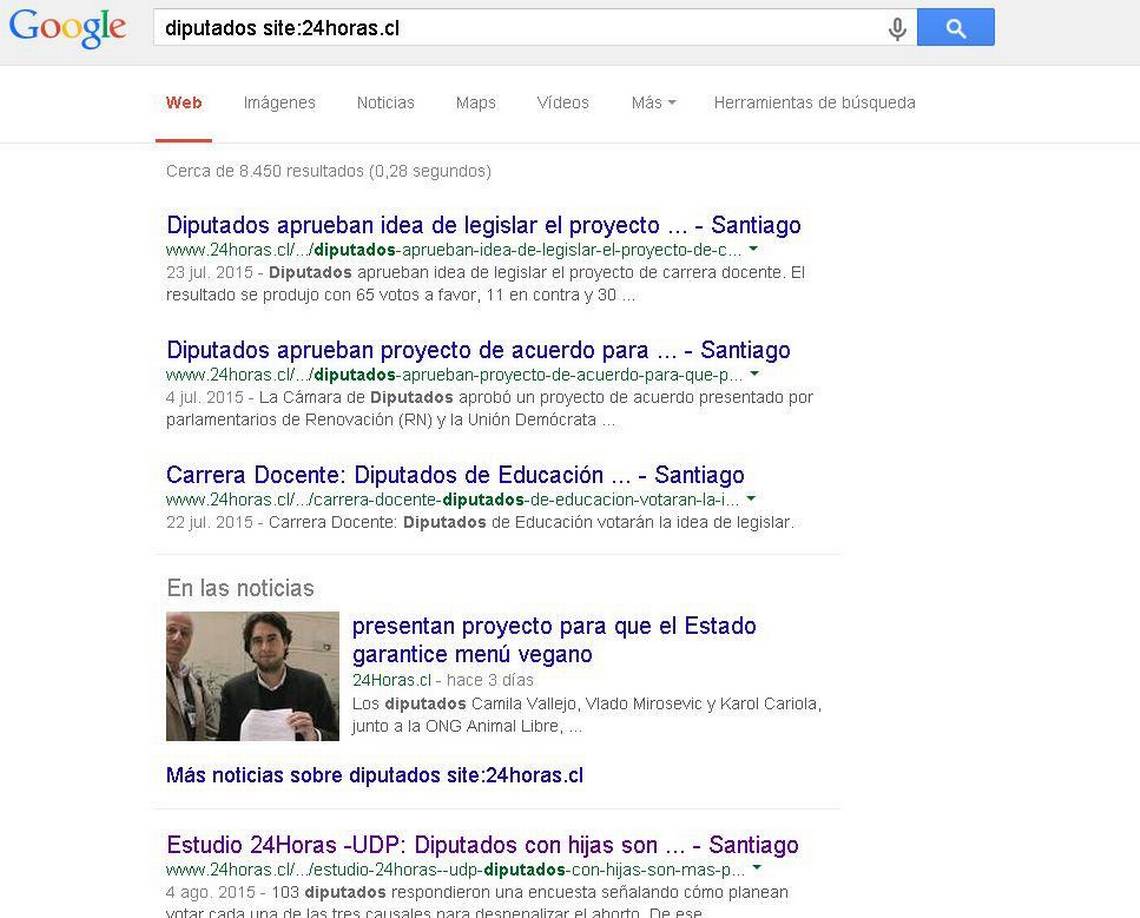Image resolution: width=1140 pixels, height=918 pixels.
Task: Click URL 'www.24horas.cl/.../estudio-24horas--udp-diputados'
Action: pos(456,869)
